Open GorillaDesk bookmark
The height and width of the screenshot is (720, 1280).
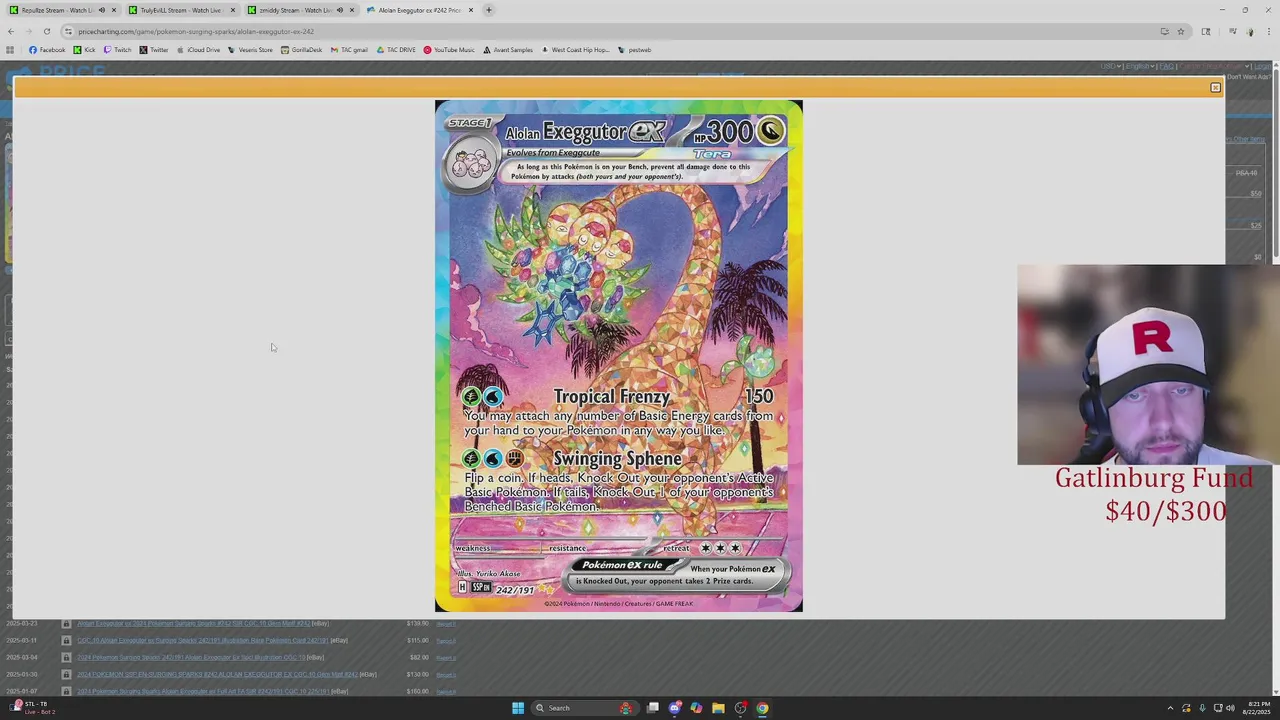tap(301, 50)
